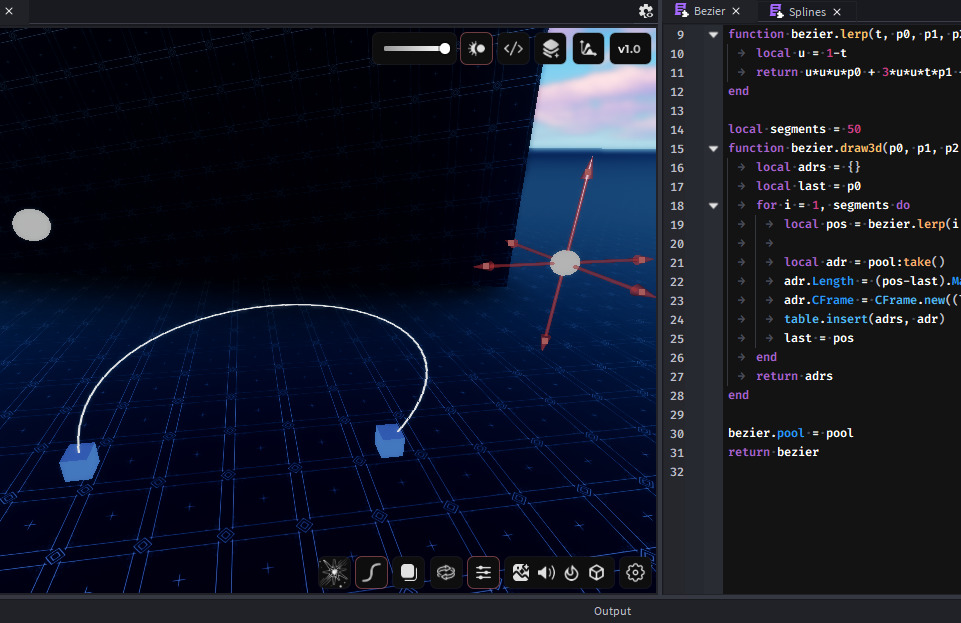Select the spline curve tool
This screenshot has height=623, width=961.
pos(371,572)
